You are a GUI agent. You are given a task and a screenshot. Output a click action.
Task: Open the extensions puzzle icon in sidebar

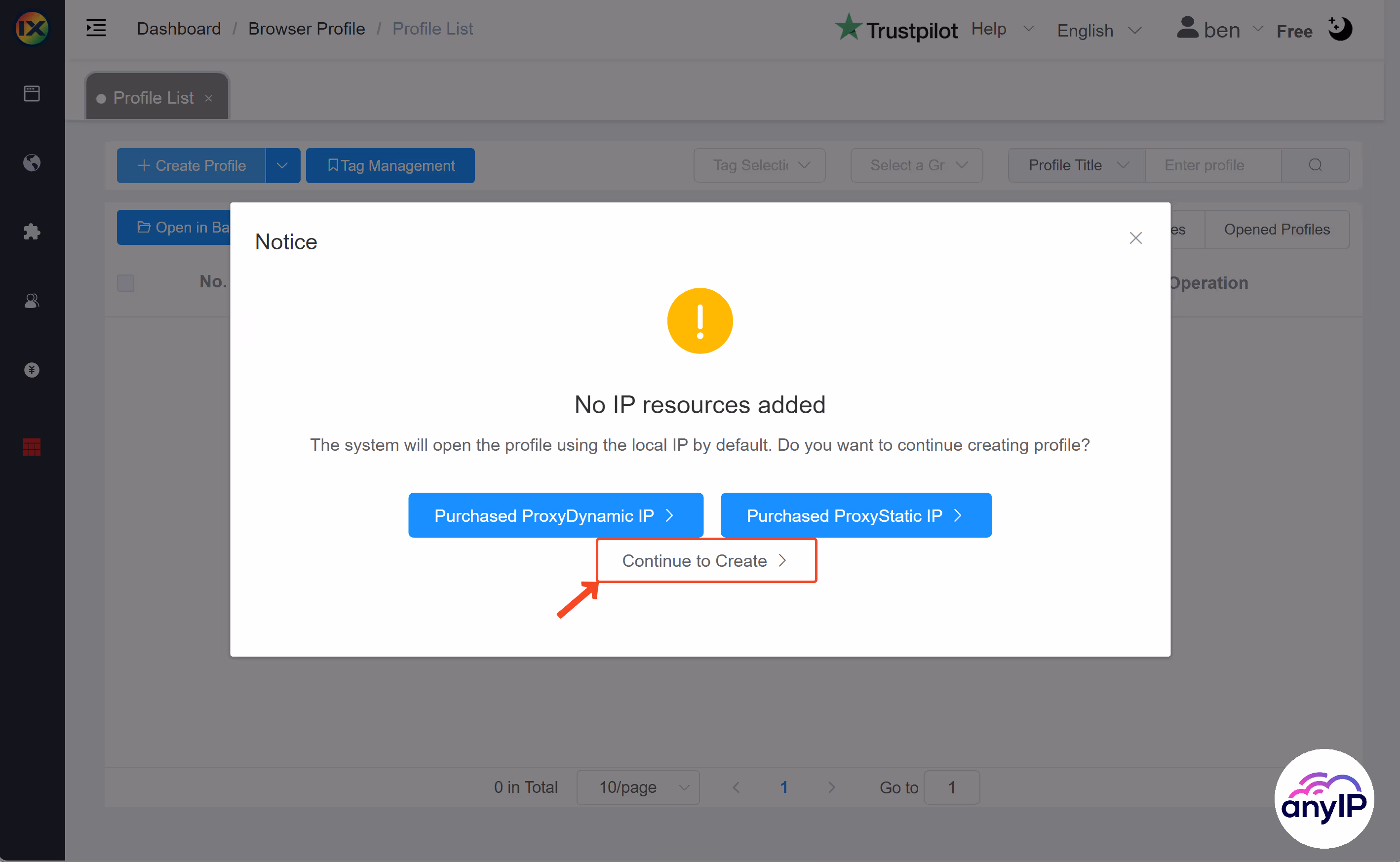pos(32,232)
